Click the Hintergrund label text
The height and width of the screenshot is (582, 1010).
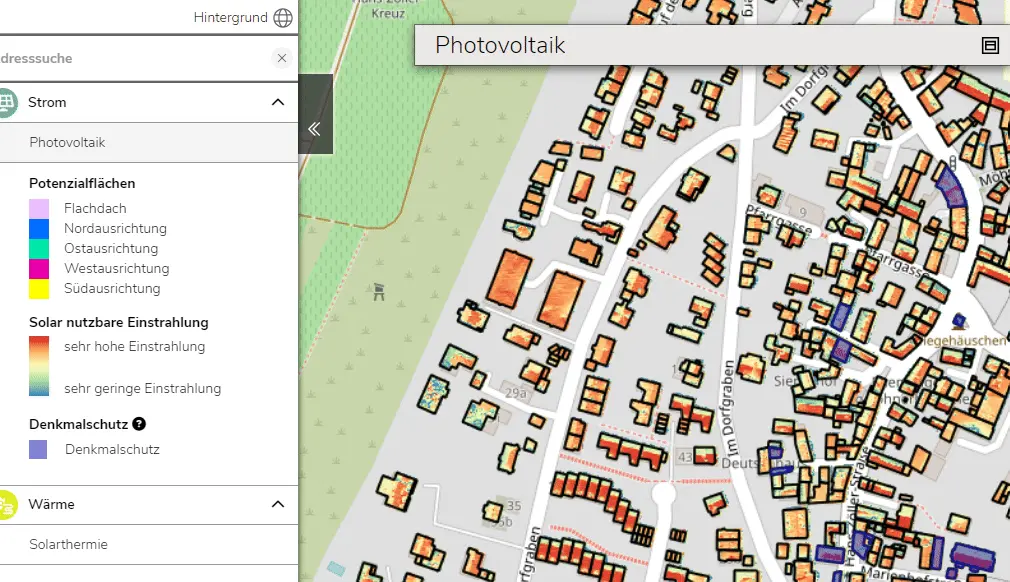(x=229, y=18)
